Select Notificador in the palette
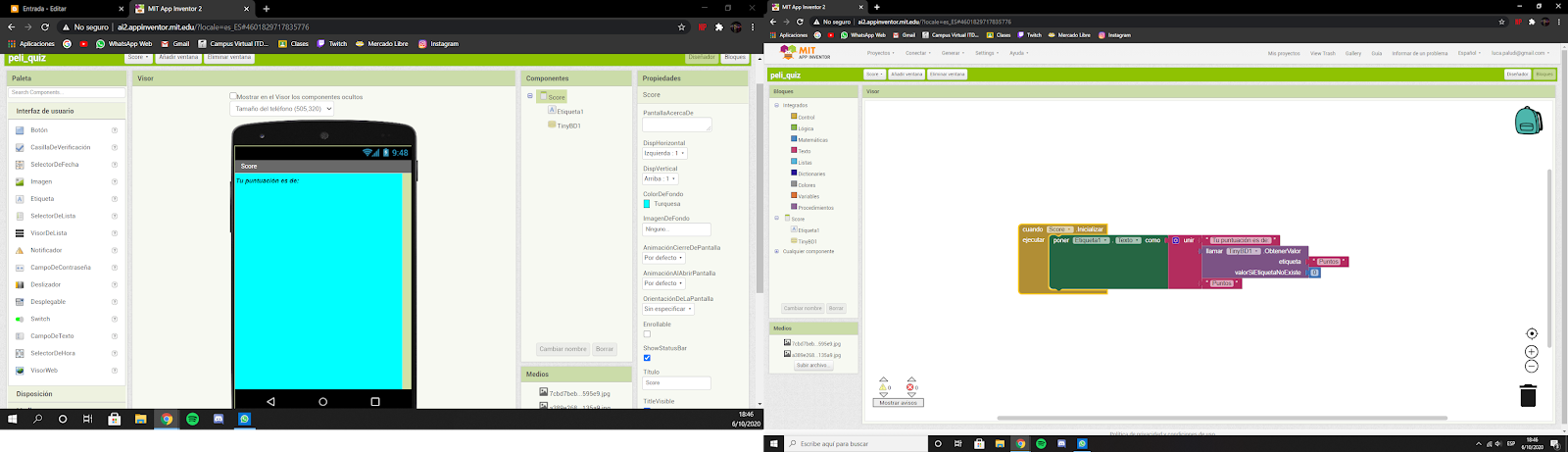1568x452 pixels. (46, 250)
